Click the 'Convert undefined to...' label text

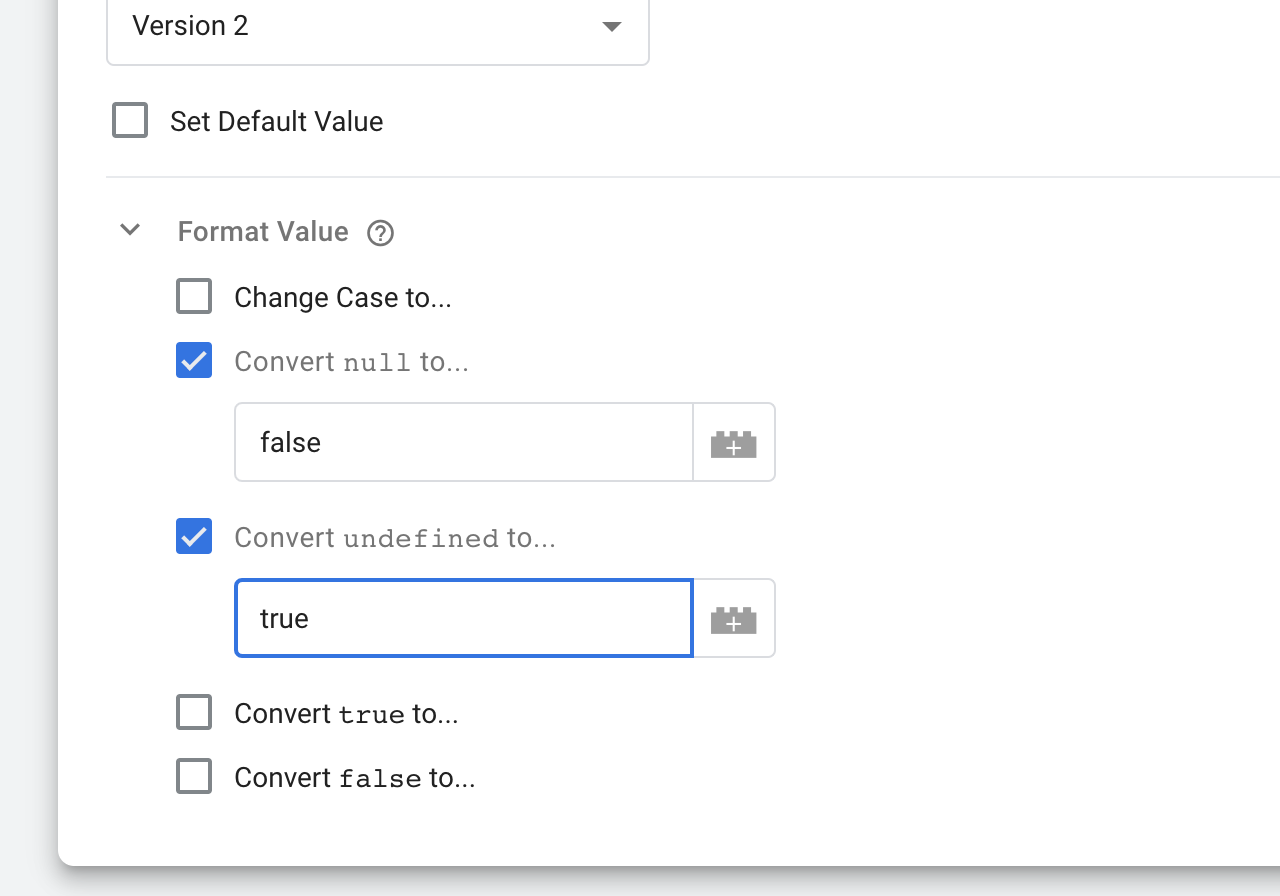point(394,538)
